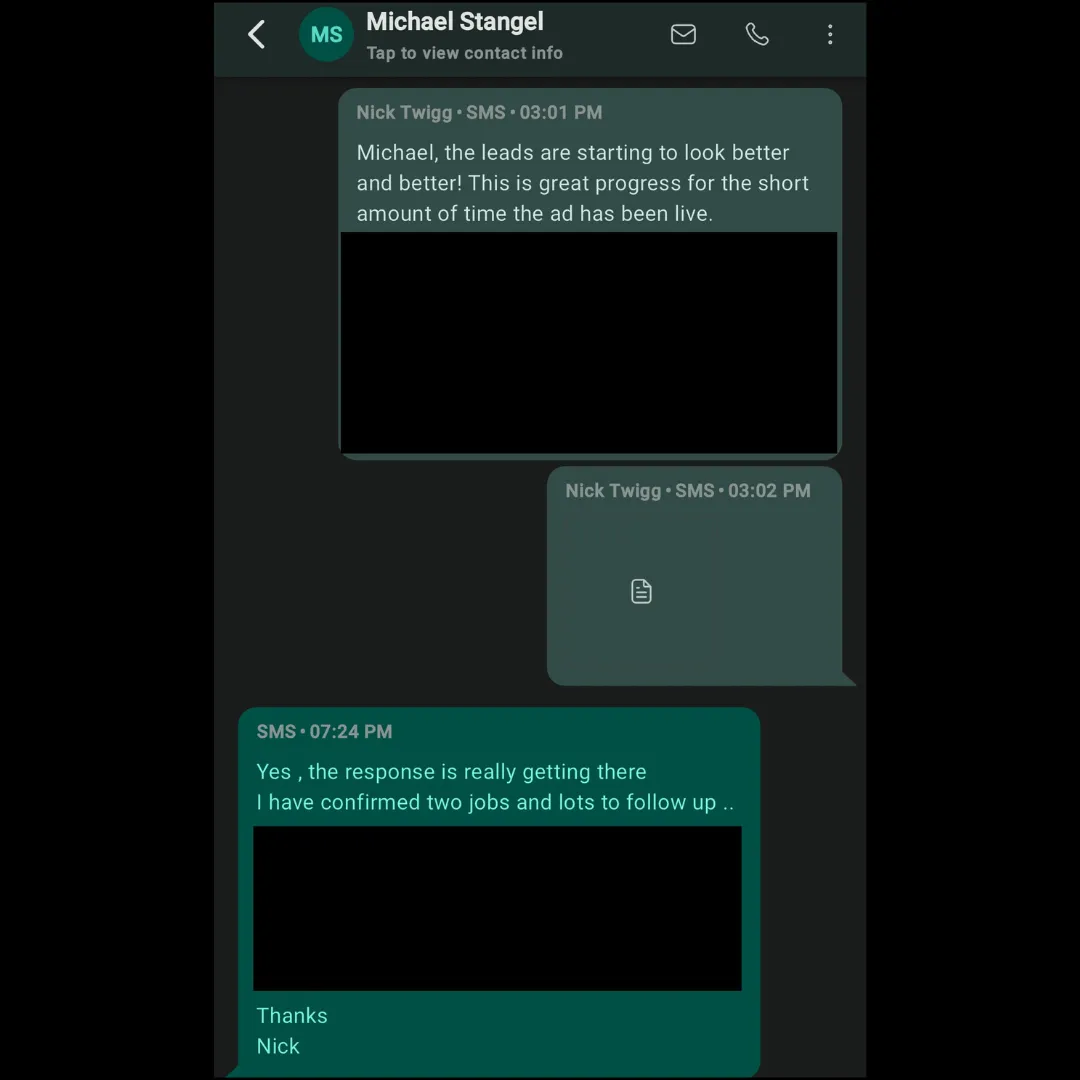Tap the 'Thanks' text in the last message
Screen dimensions: 1080x1080
291,1015
